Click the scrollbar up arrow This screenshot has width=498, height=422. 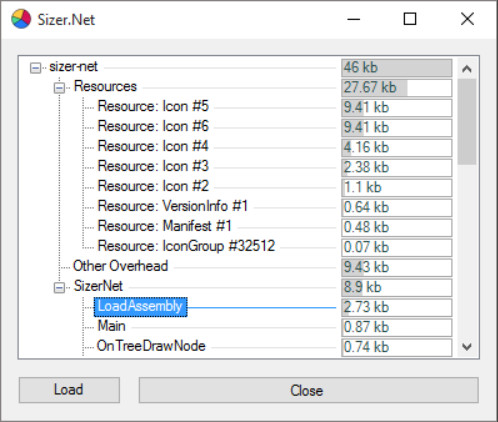[x=467, y=69]
